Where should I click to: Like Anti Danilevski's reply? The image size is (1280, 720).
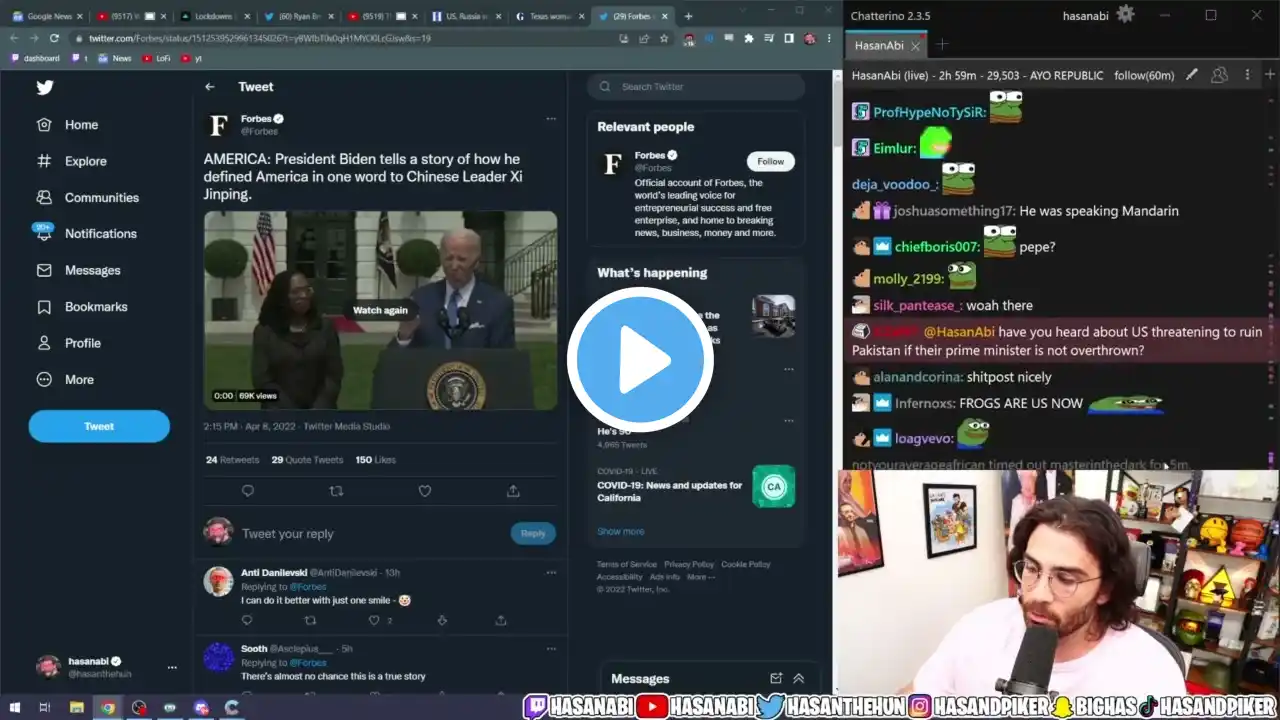point(376,620)
